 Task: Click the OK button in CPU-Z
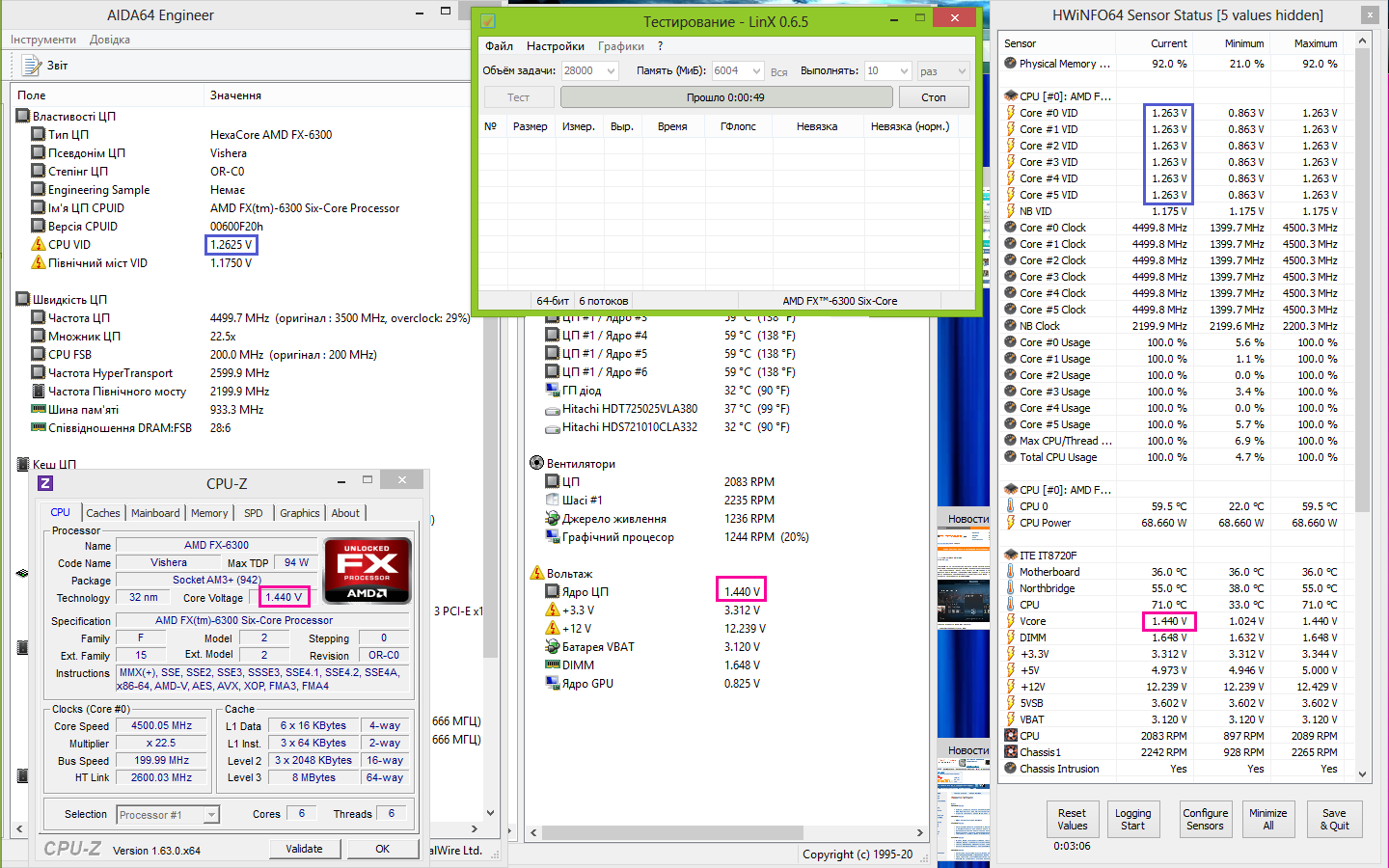pos(383,849)
